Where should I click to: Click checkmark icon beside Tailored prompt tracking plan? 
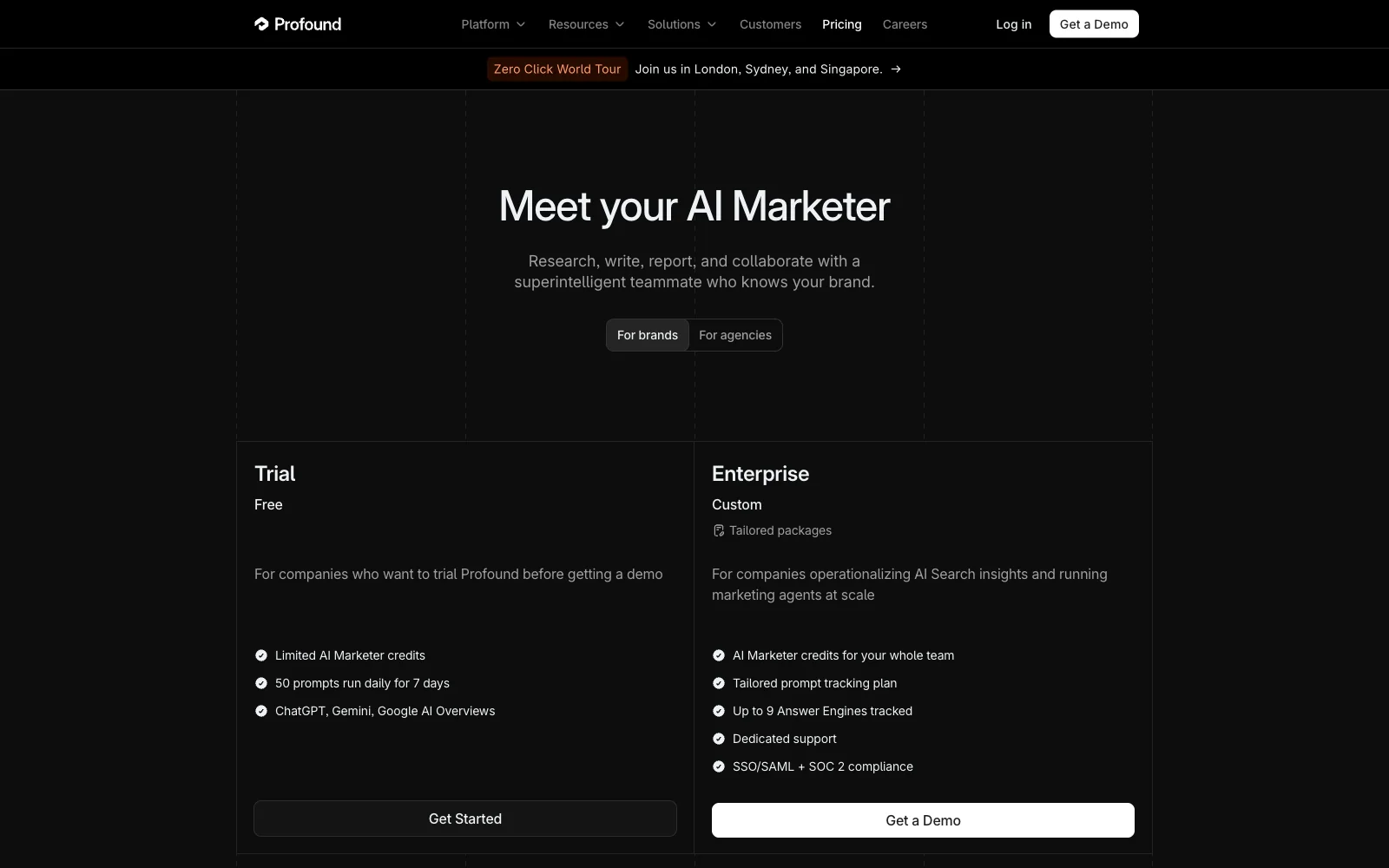pyautogui.click(x=719, y=683)
